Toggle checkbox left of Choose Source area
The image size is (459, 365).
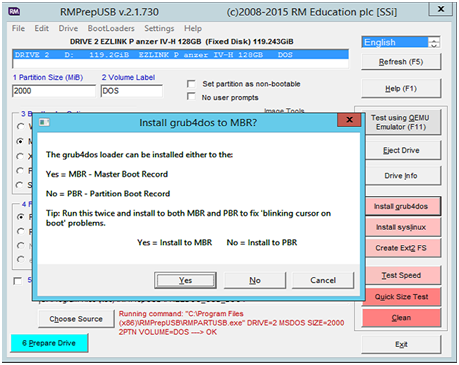pyautogui.click(x=17, y=281)
